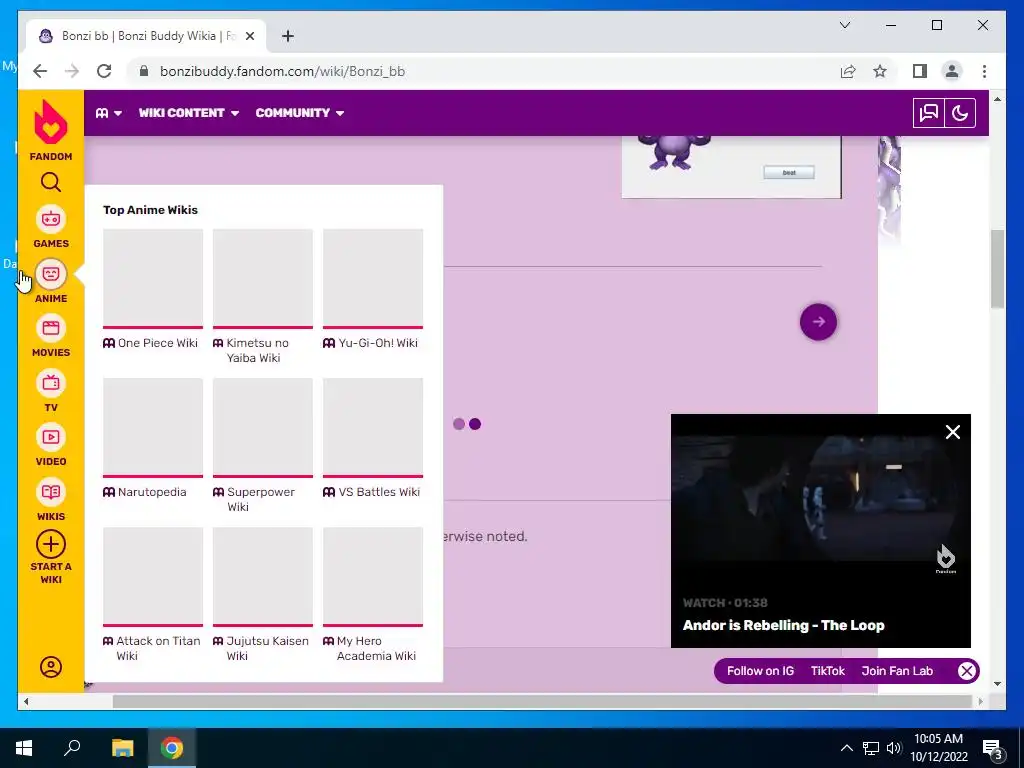Open One Piece Wiki link
This screenshot has width=1024, height=768.
point(157,343)
